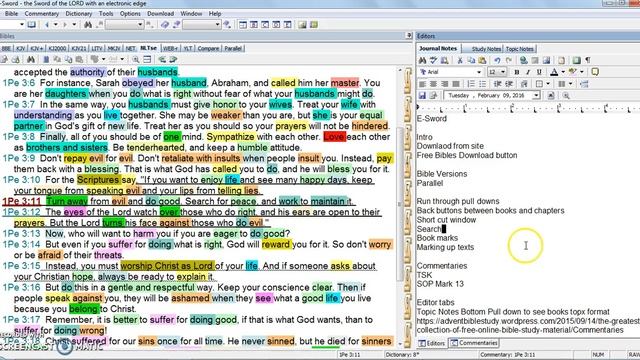Open the Bible menu

tap(11, 13)
